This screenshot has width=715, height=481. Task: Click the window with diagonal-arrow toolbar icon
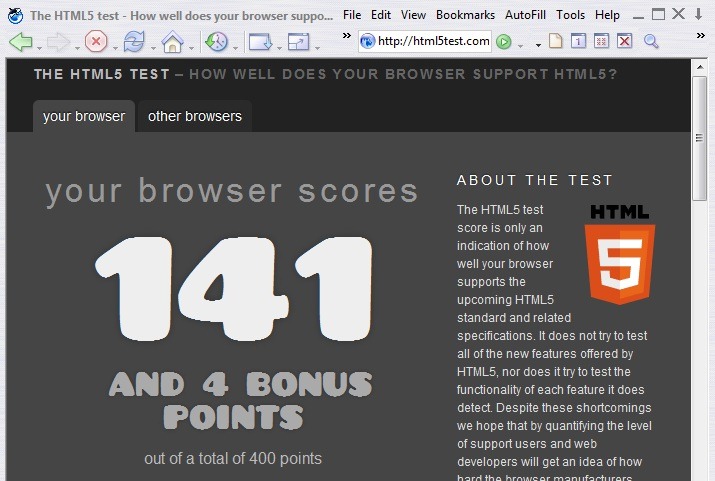click(298, 42)
